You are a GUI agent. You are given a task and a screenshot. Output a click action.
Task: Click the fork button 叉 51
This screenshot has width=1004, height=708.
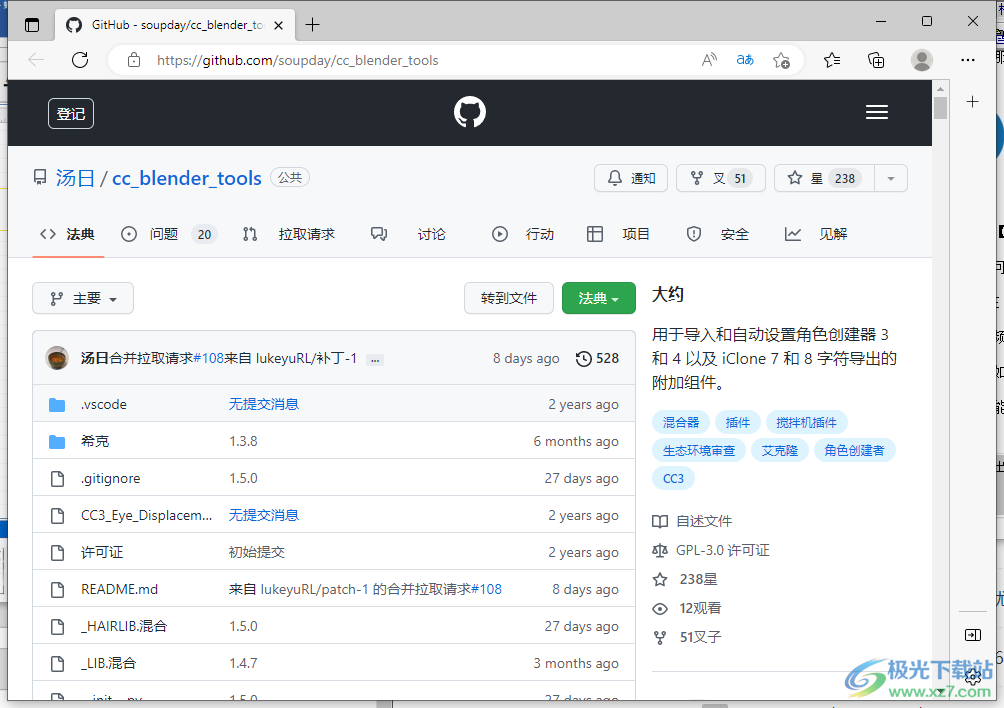pos(721,179)
